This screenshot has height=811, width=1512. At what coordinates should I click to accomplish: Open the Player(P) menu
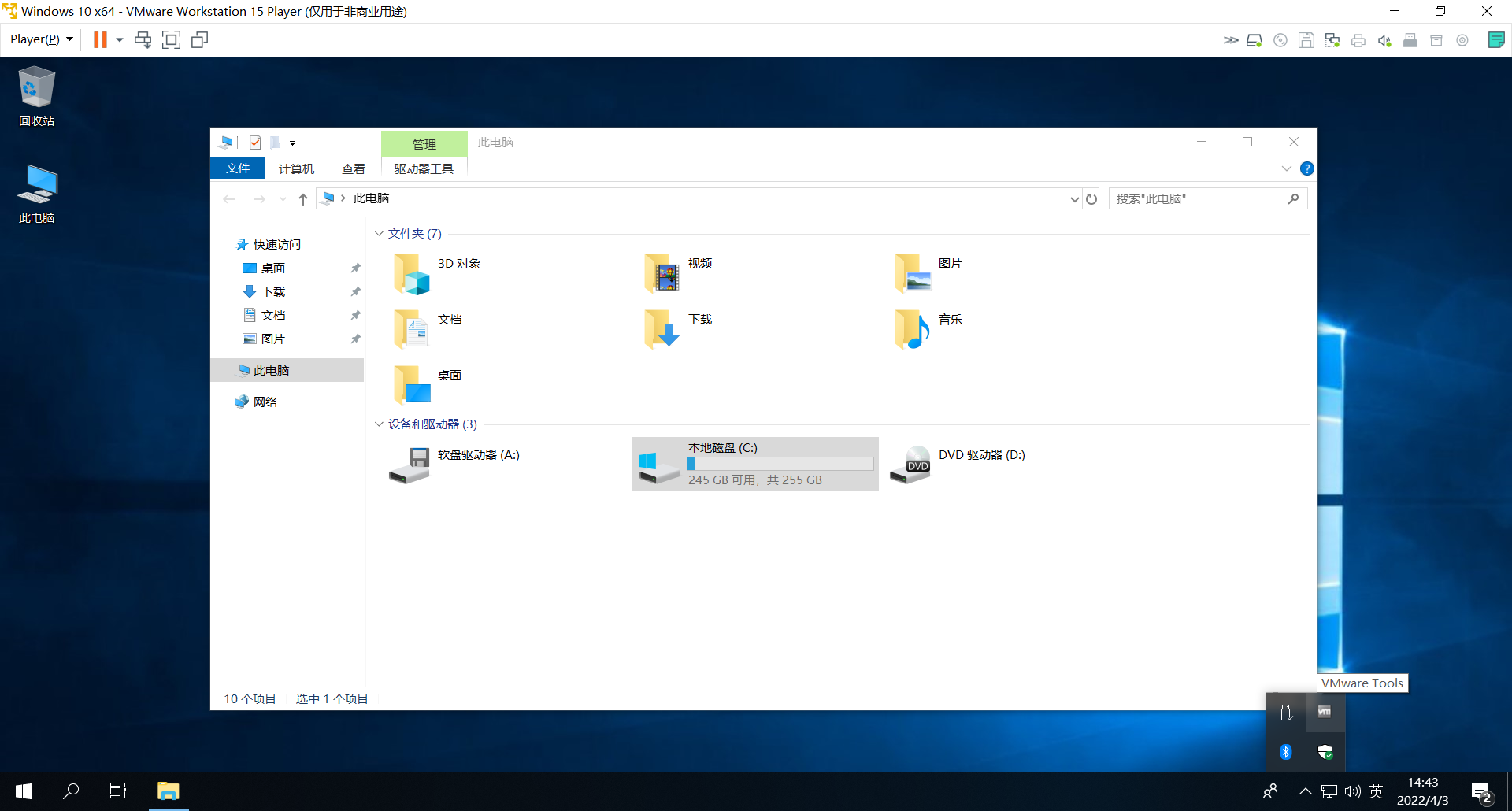[x=41, y=39]
